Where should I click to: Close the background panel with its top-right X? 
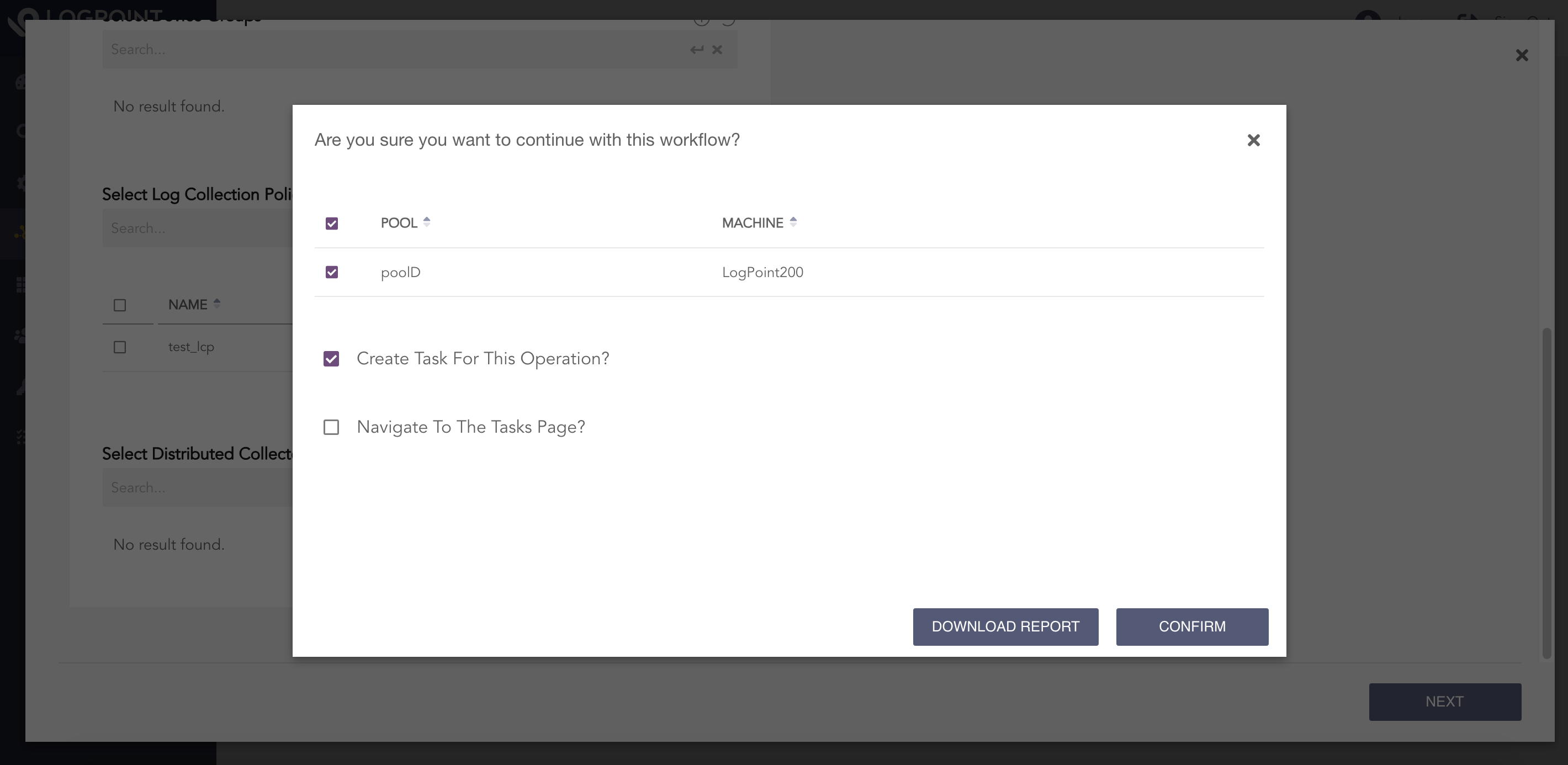pos(1521,55)
